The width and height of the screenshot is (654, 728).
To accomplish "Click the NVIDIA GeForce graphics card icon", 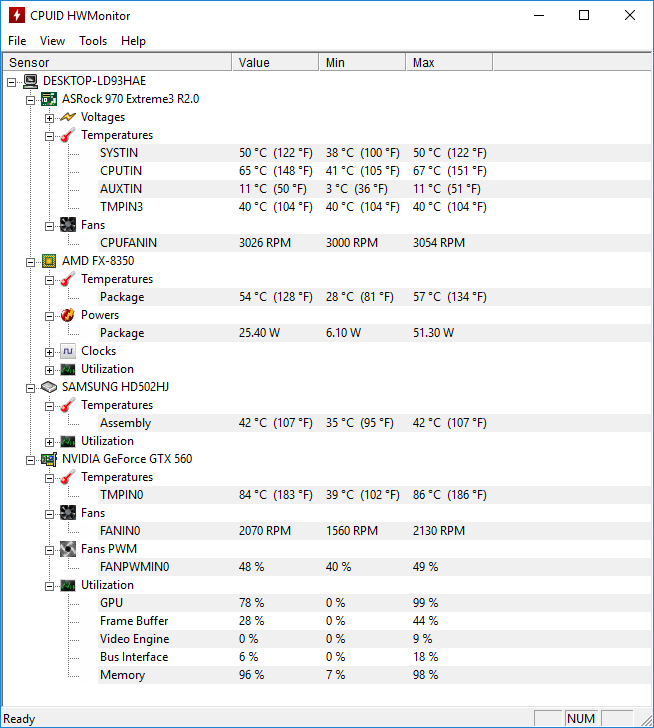I will (x=49, y=459).
